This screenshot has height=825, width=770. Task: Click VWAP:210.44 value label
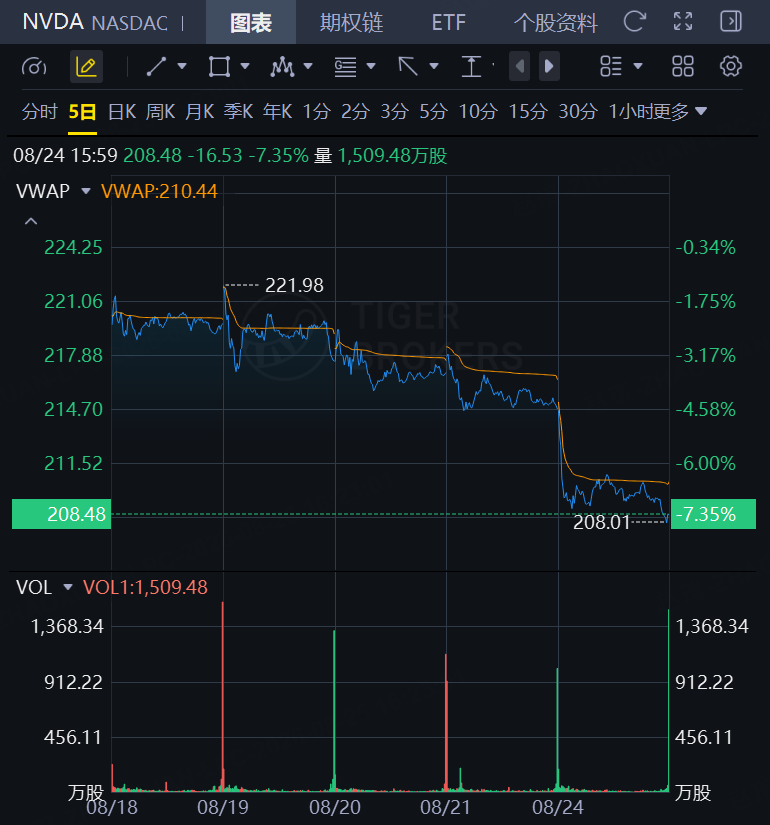tap(159, 191)
